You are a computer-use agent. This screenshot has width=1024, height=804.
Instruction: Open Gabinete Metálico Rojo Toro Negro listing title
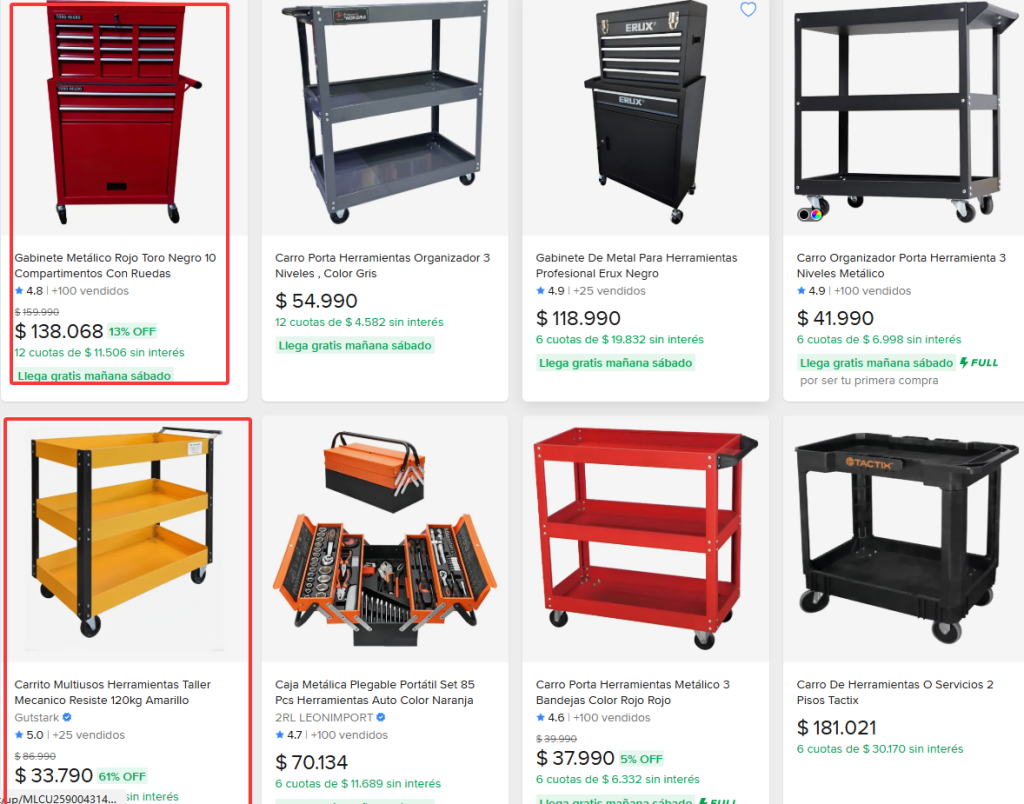pyautogui.click(x=115, y=266)
